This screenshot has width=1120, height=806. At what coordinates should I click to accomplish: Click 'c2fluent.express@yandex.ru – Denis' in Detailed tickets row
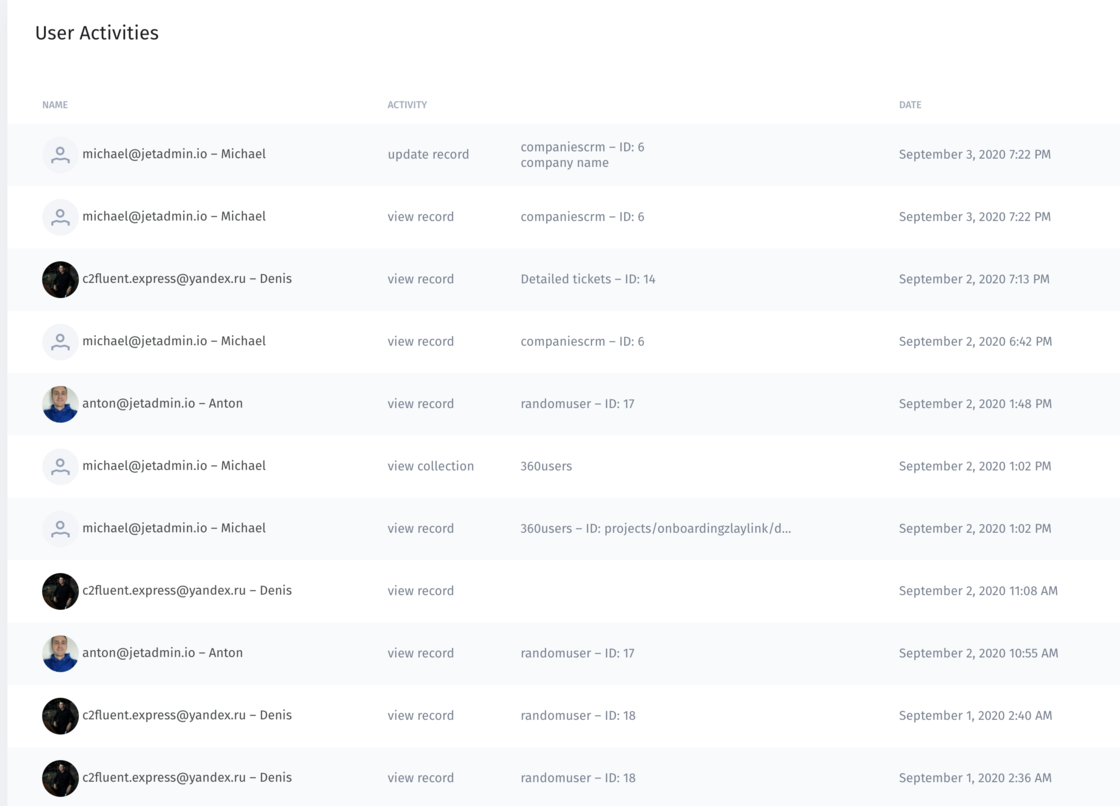click(187, 279)
